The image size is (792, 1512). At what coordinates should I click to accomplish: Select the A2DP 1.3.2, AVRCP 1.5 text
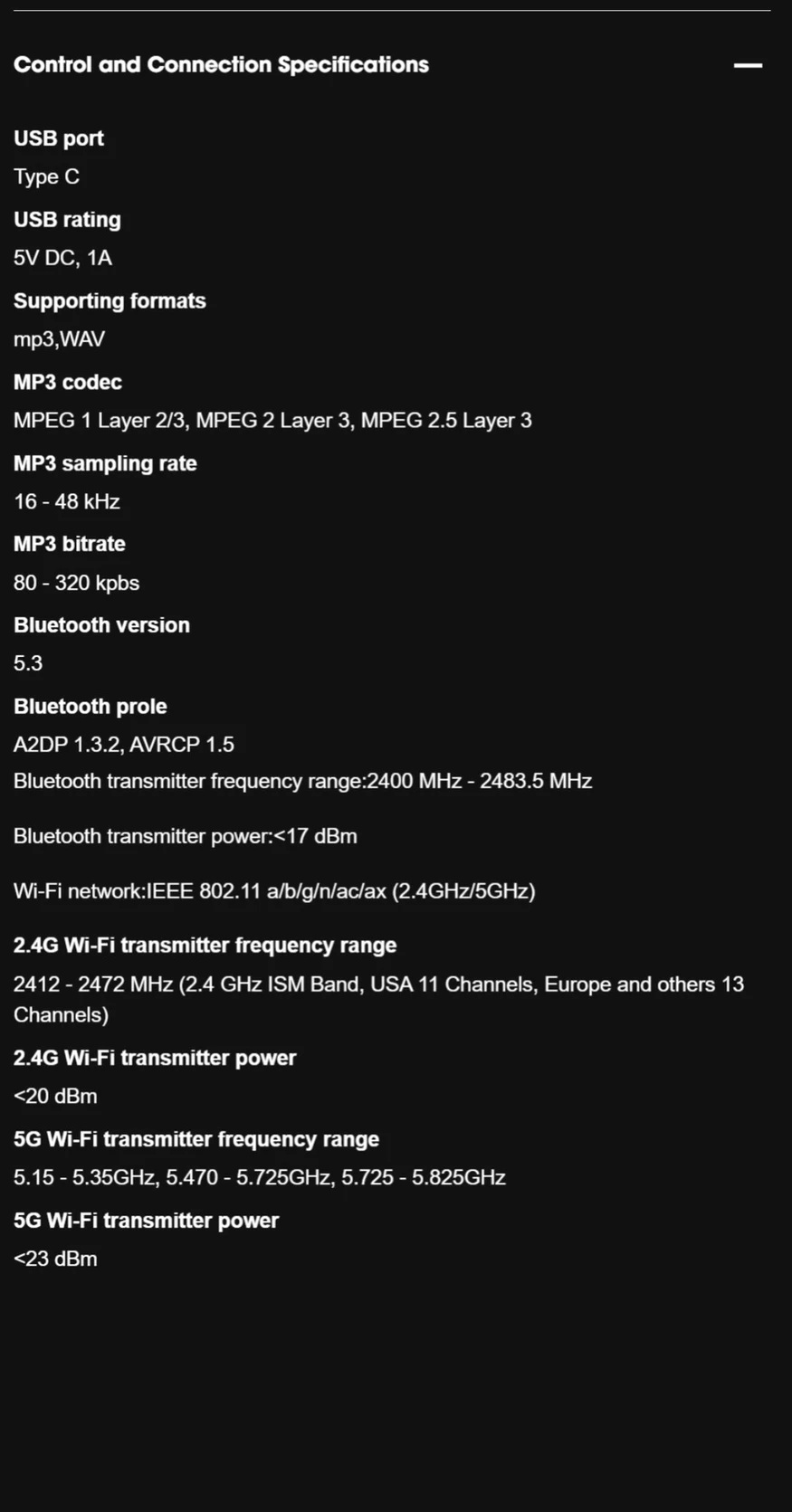(x=124, y=745)
